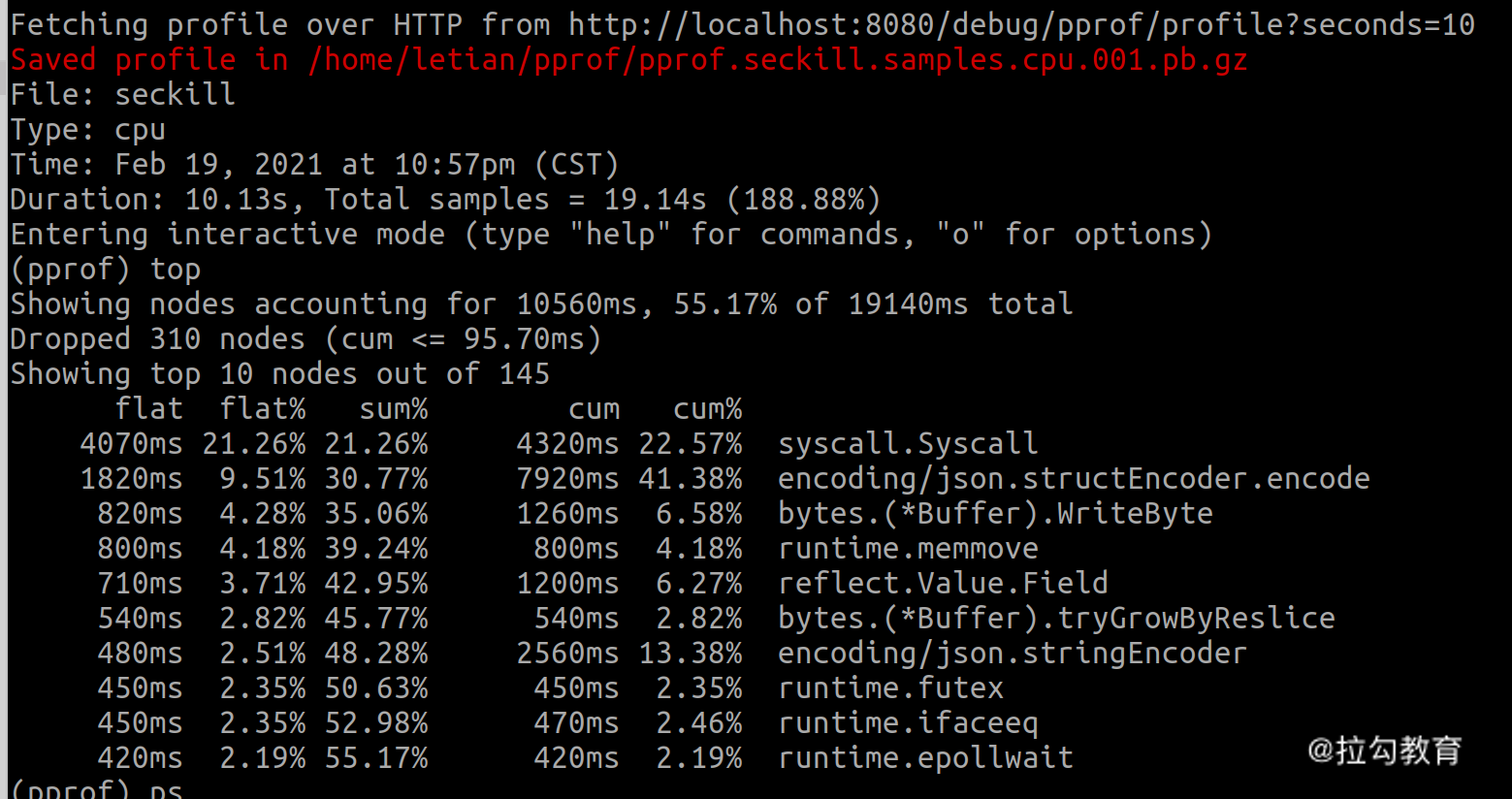Click the Time Feb 19, 2021 line
Viewport: 1512px width, 799px height.
point(313,164)
